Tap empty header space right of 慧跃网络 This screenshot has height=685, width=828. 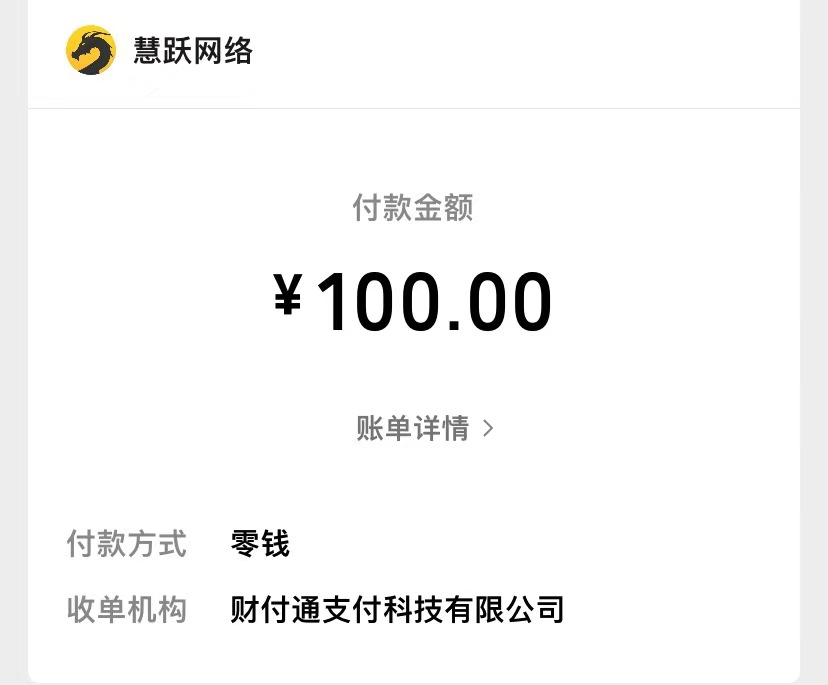528,51
